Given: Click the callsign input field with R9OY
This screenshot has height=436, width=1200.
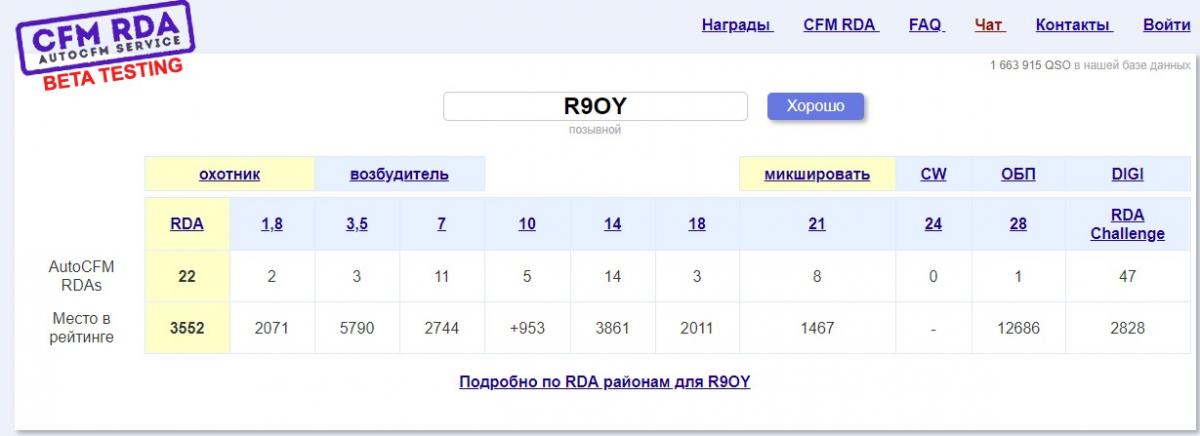Looking at the screenshot, I should [595, 106].
